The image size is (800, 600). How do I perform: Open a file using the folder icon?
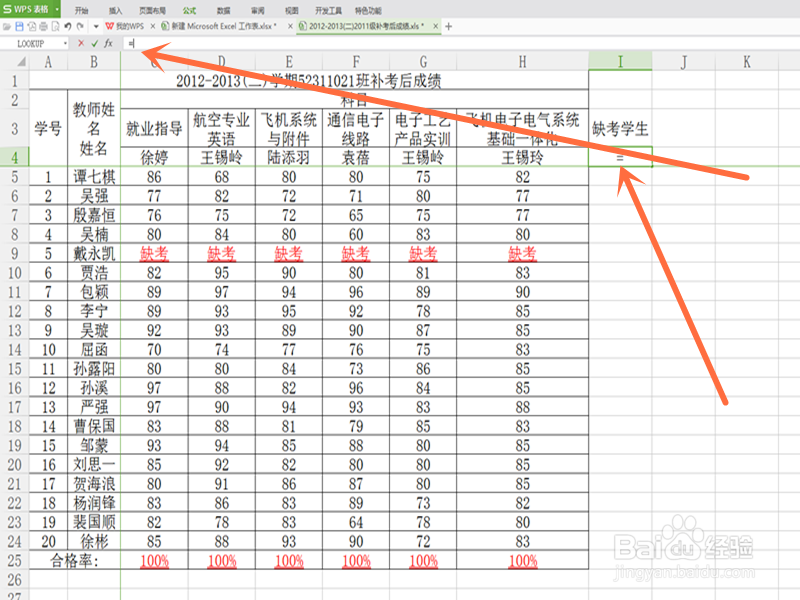pos(8,27)
